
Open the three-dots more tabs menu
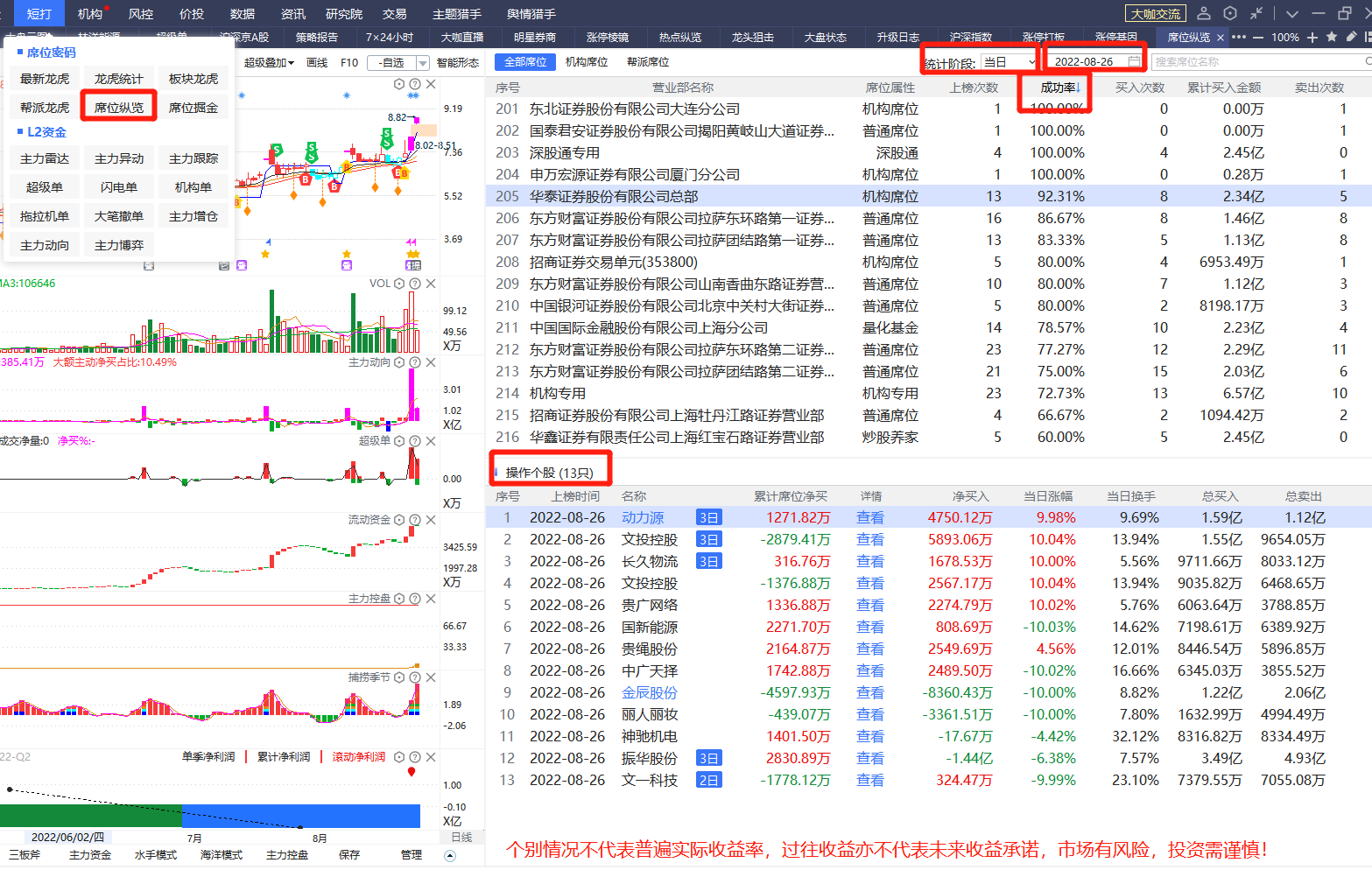[x=1239, y=38]
